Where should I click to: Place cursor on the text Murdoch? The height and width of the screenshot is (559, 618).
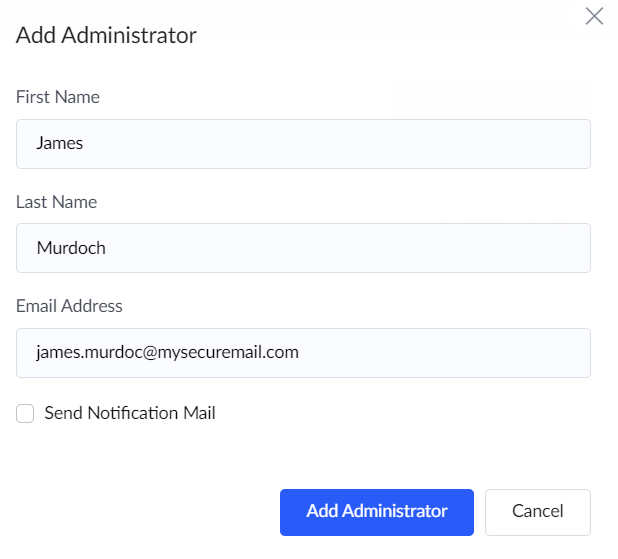point(70,248)
